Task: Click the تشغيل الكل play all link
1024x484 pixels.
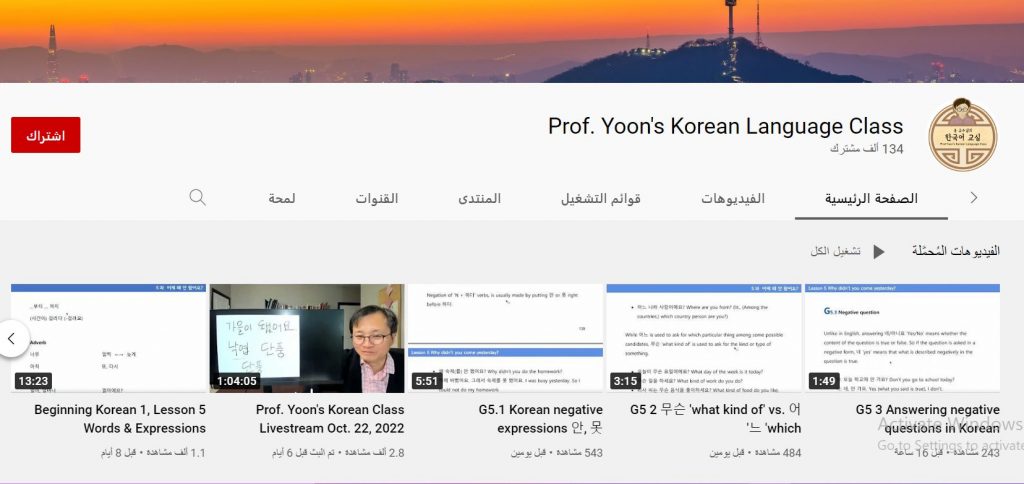Action: click(x=833, y=252)
